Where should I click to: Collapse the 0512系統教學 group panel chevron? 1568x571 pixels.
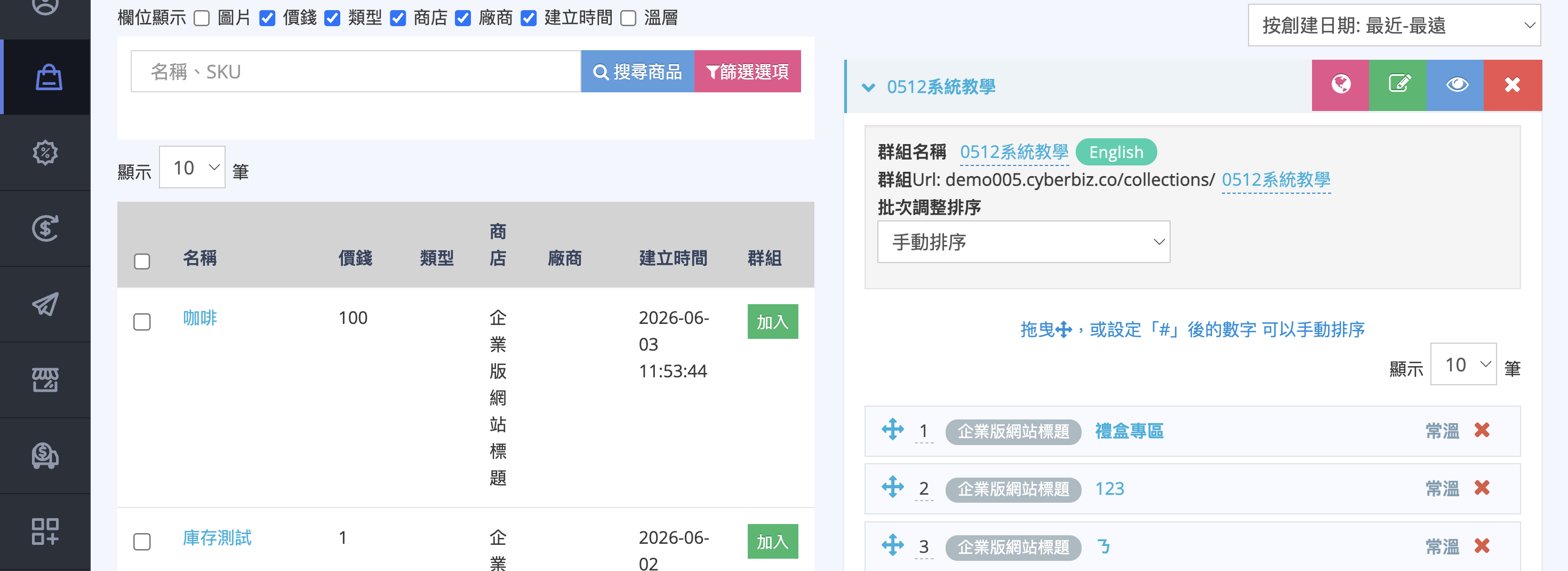pos(869,88)
